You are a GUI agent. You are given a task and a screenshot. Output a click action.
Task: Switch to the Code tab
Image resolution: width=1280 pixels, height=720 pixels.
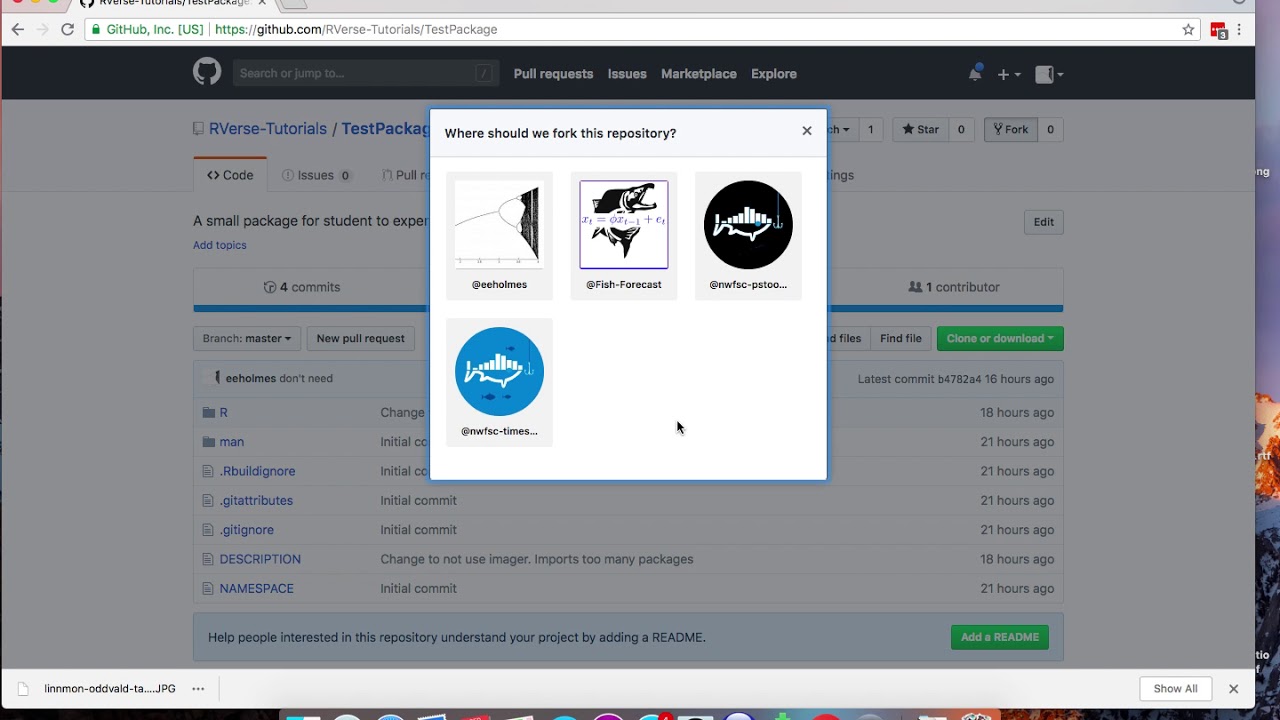pos(230,175)
